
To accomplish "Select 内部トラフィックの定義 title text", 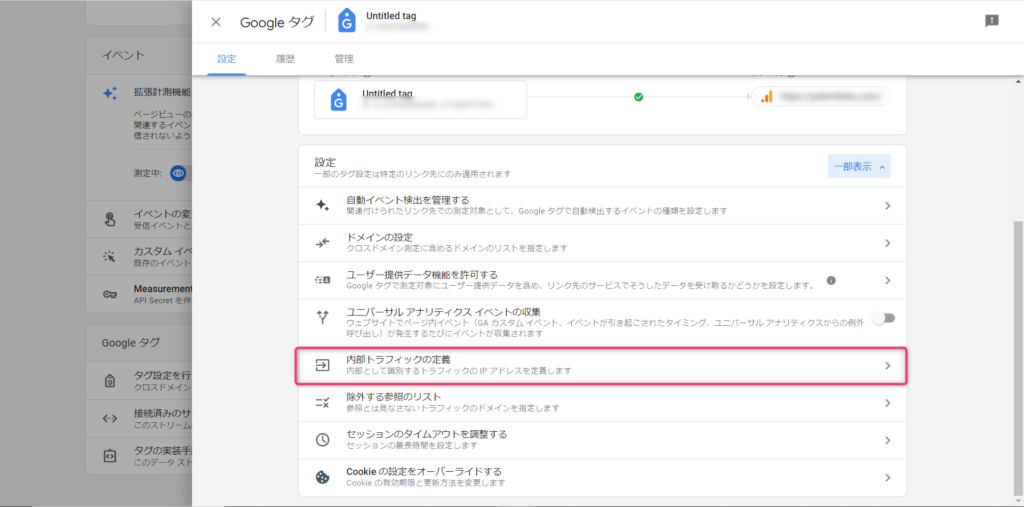I will (398, 360).
